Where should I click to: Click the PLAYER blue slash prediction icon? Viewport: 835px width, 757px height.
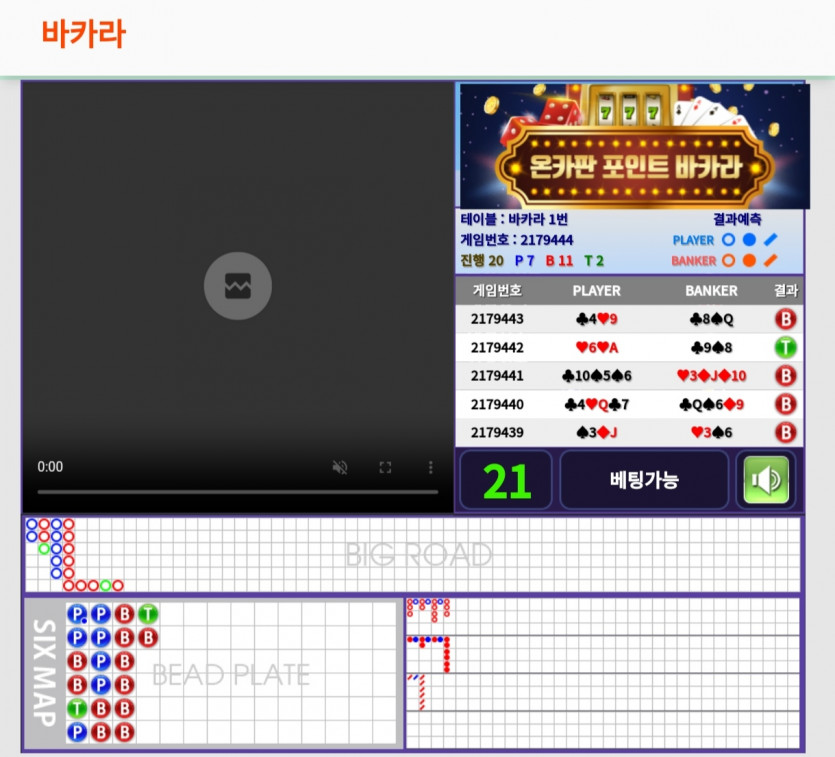770,240
